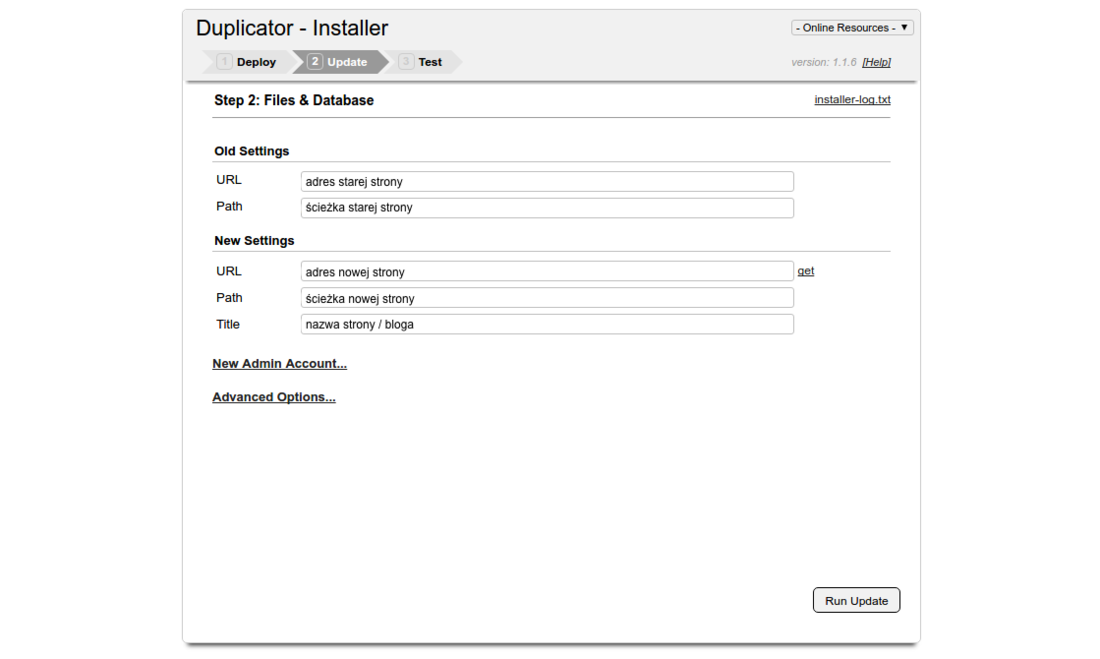The image size is (1100, 659).
Task: Click the step number 3 badge
Action: coord(406,62)
